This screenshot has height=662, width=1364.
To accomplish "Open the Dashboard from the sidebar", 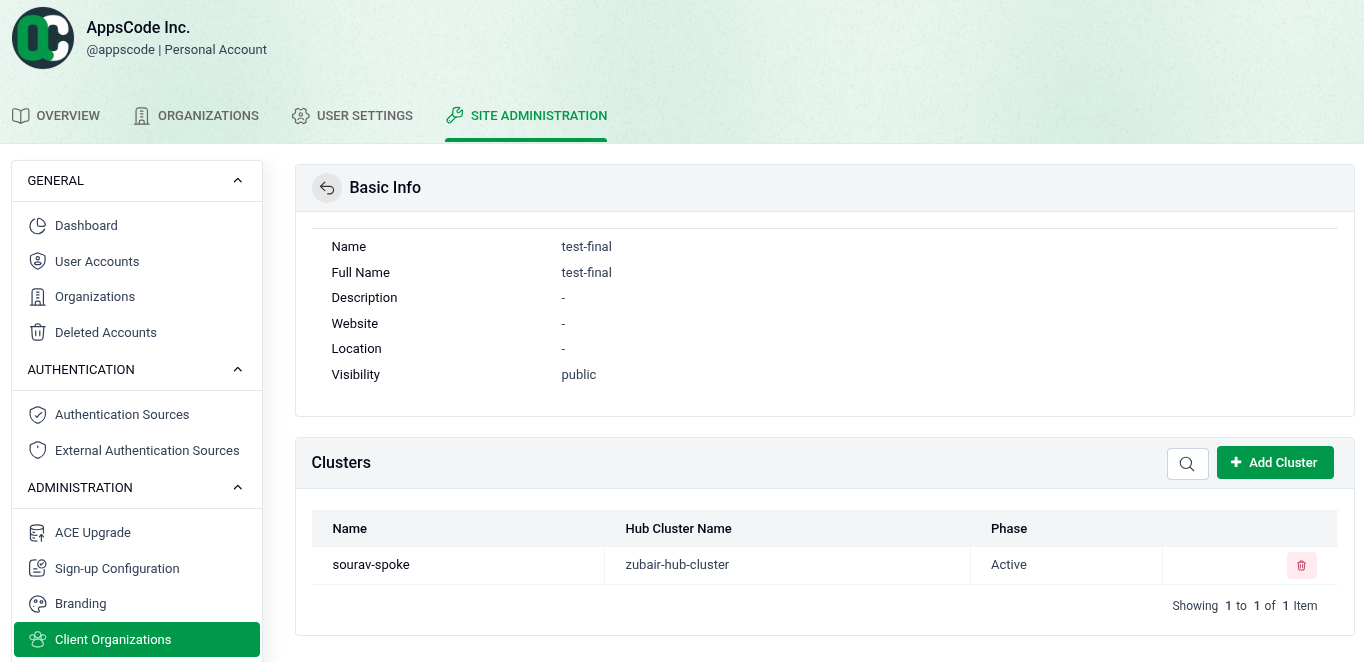I will tap(86, 225).
